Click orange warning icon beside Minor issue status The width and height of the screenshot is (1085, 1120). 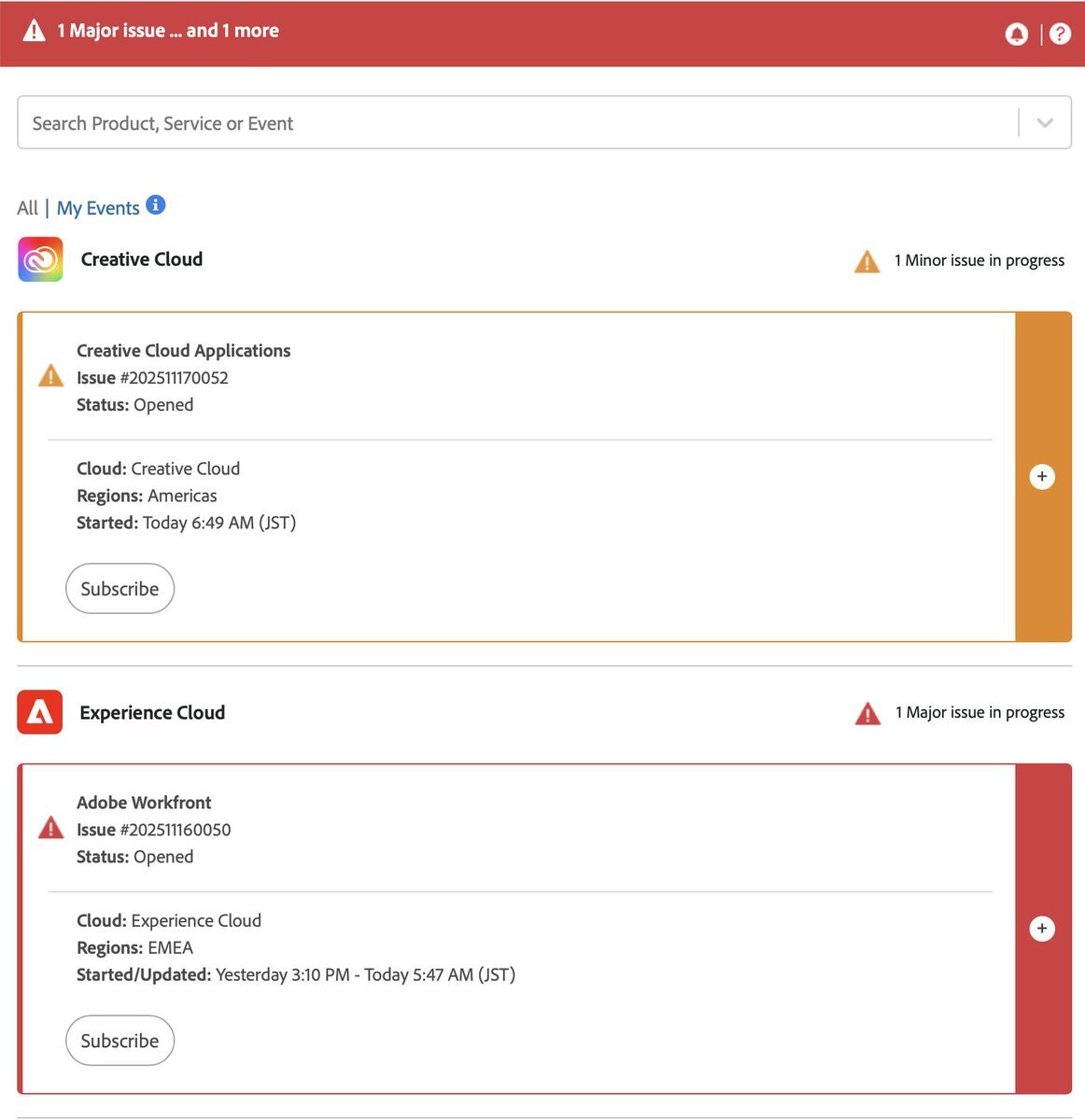coord(867,261)
